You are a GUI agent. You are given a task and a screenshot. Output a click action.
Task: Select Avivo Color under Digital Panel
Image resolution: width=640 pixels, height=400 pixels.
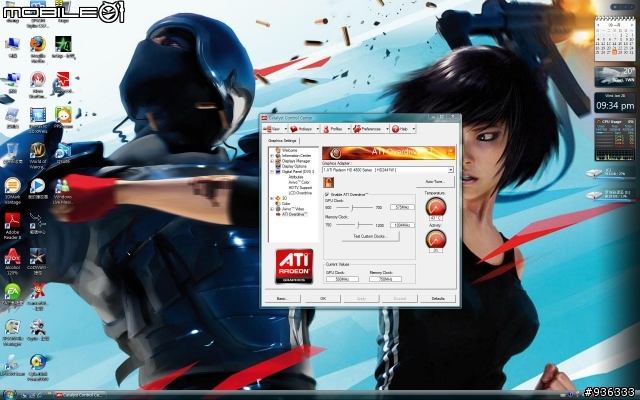(299, 182)
